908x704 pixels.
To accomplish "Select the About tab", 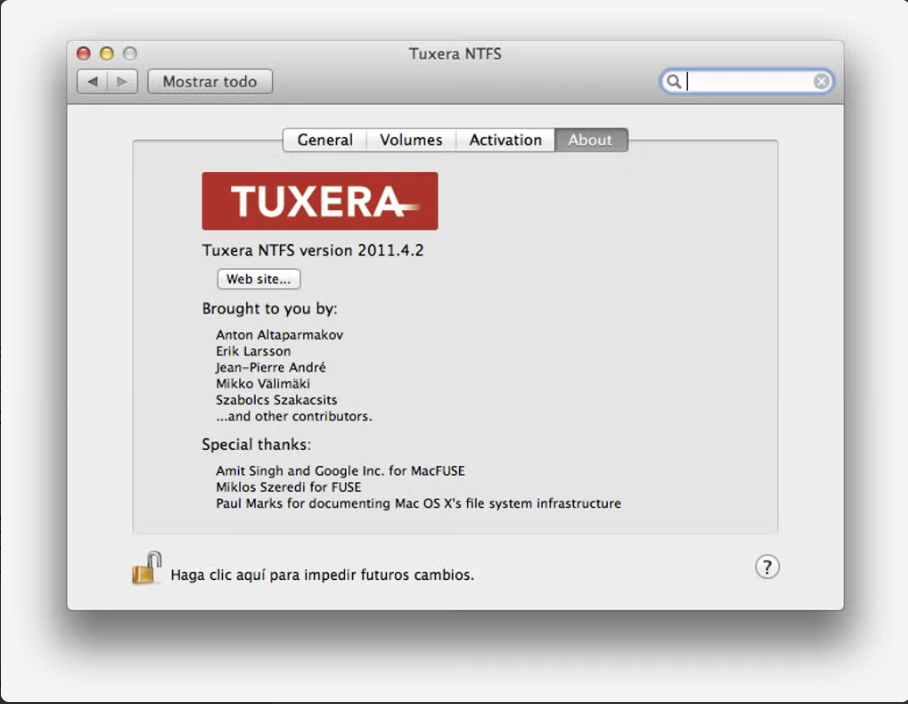I will 590,140.
